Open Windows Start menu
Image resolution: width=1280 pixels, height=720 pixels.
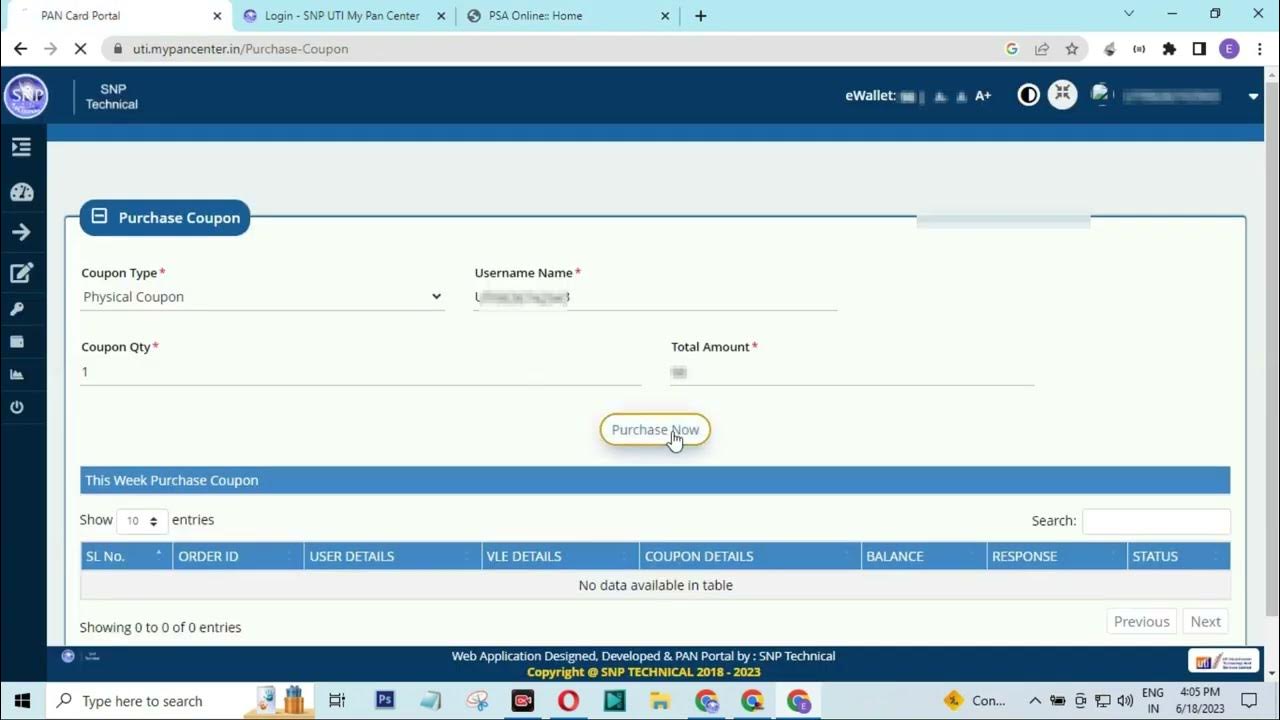(22, 701)
